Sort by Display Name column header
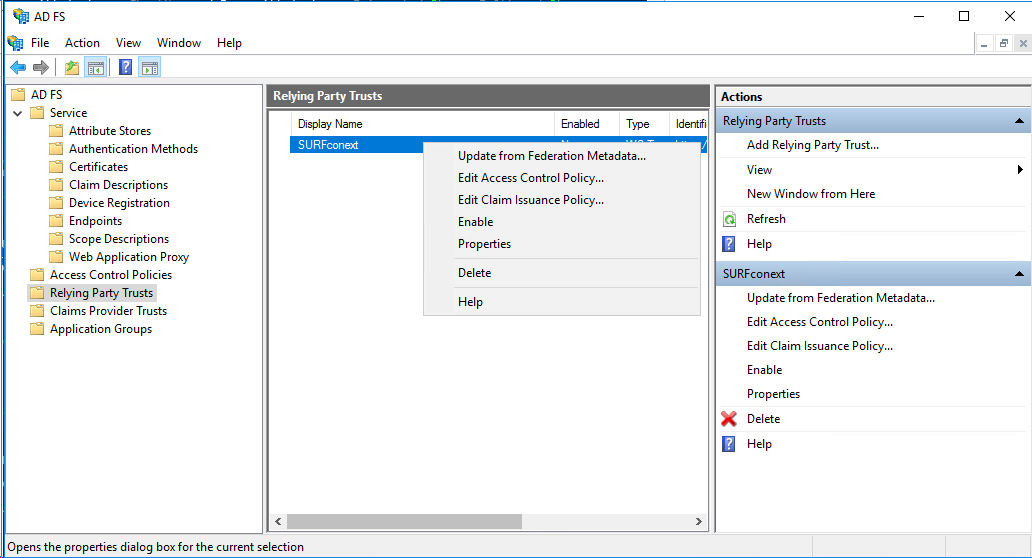 click(x=423, y=124)
